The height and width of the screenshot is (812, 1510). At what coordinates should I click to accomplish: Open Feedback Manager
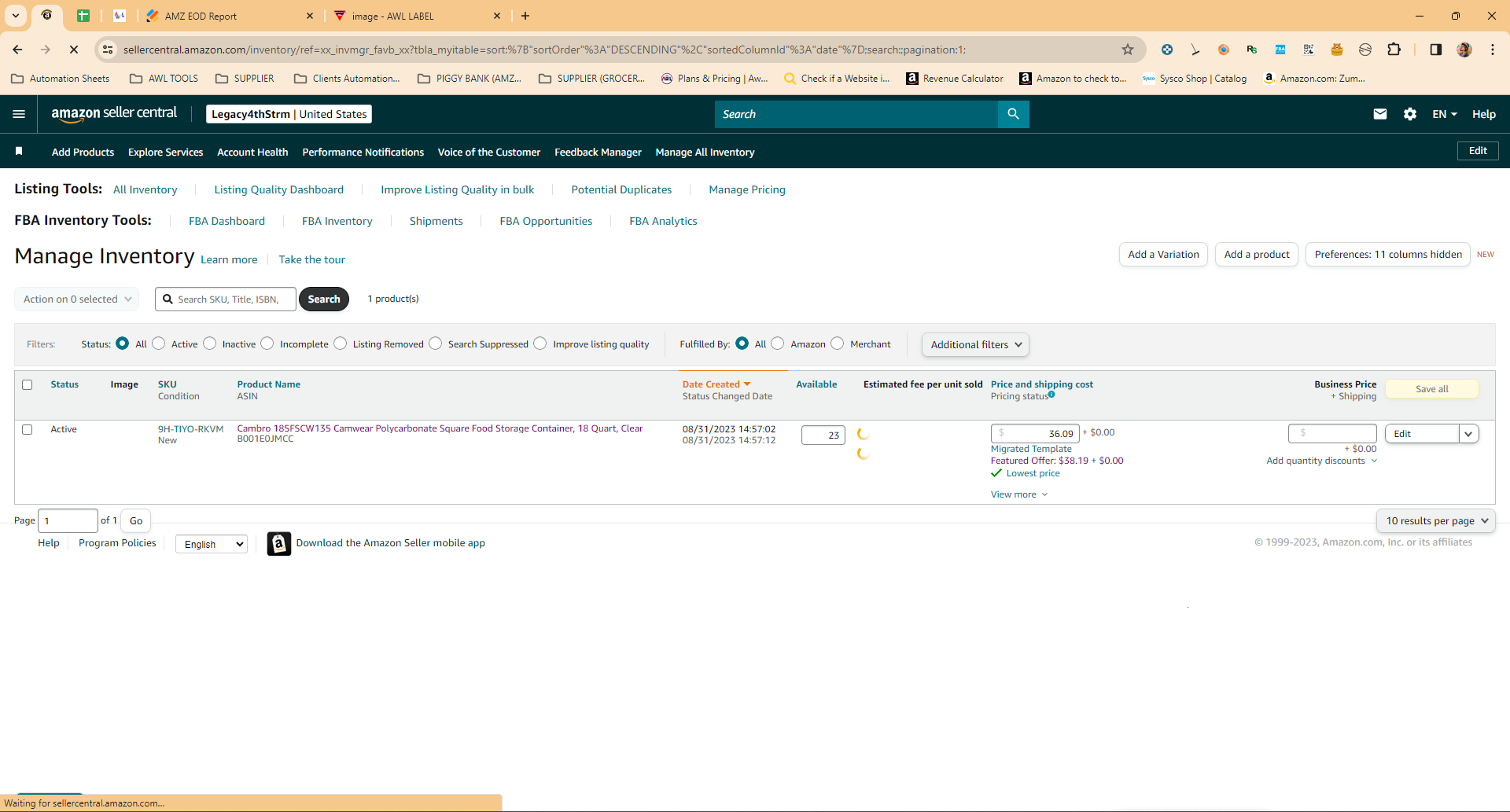tap(598, 152)
